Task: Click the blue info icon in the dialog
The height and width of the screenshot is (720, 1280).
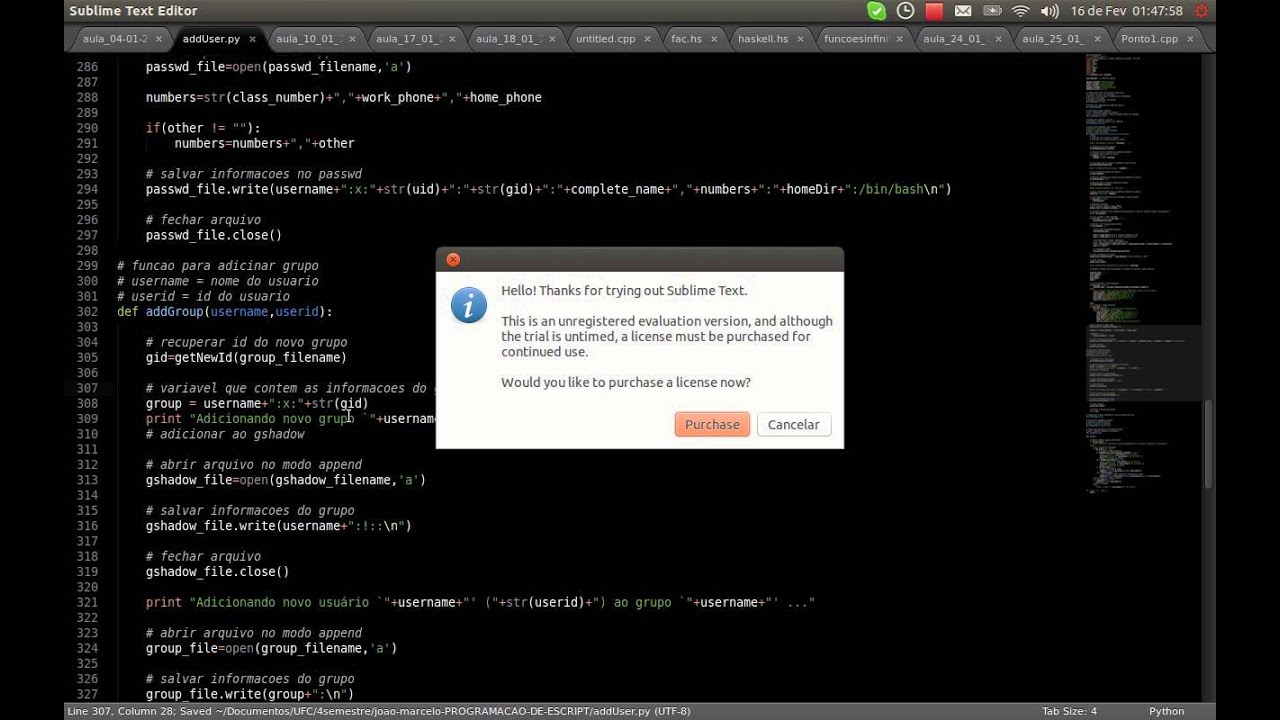Action: pyautogui.click(x=468, y=305)
